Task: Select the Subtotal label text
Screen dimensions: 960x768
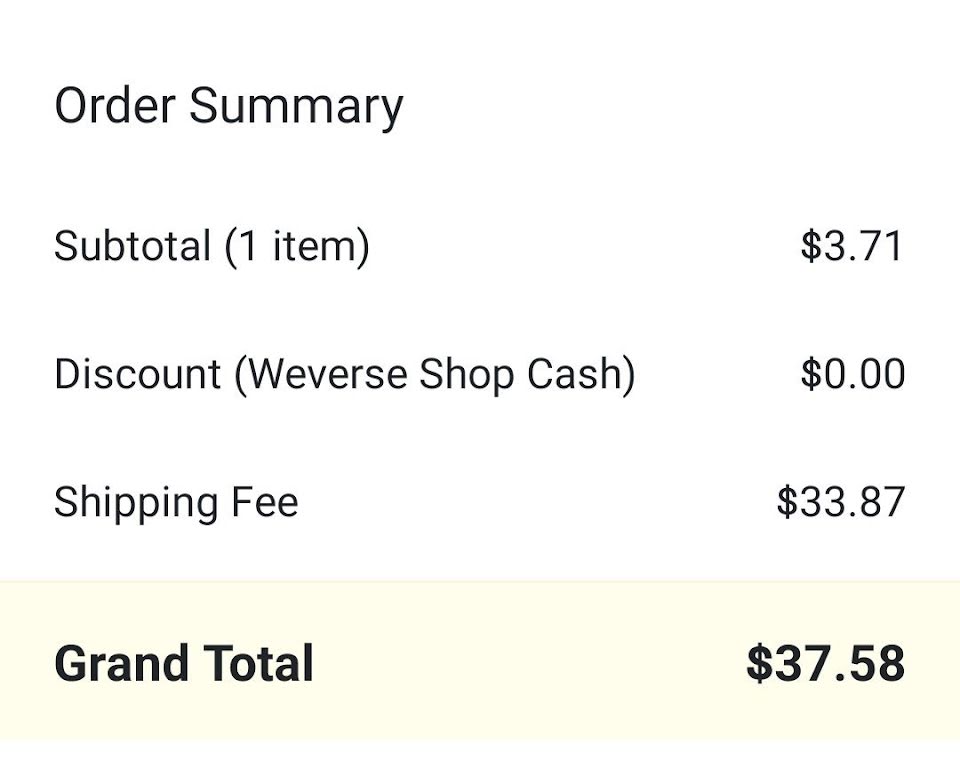Action: (132, 246)
